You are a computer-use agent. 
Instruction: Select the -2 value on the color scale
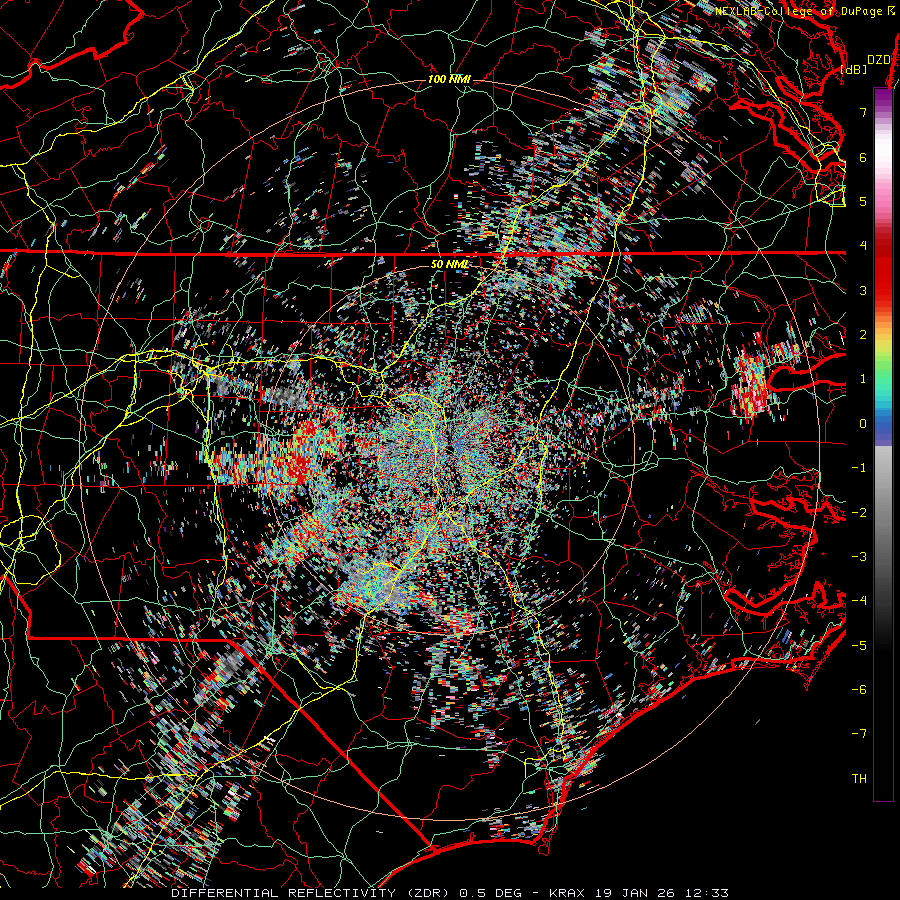pyautogui.click(x=859, y=513)
